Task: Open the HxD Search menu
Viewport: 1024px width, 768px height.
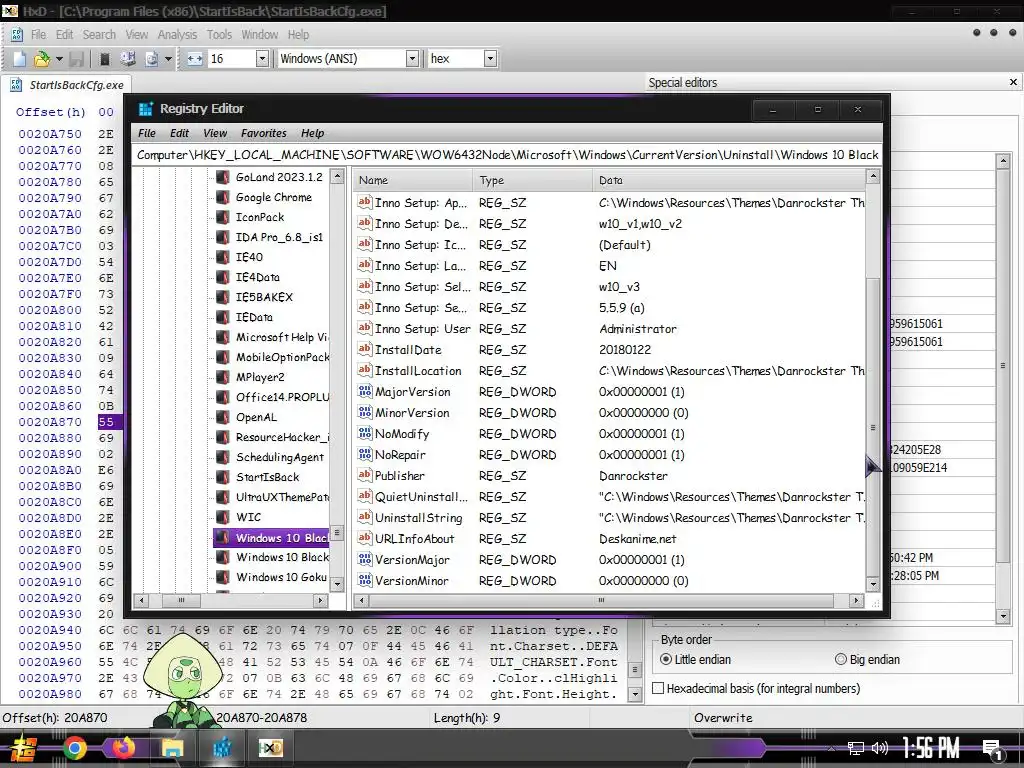Action: coord(99,35)
